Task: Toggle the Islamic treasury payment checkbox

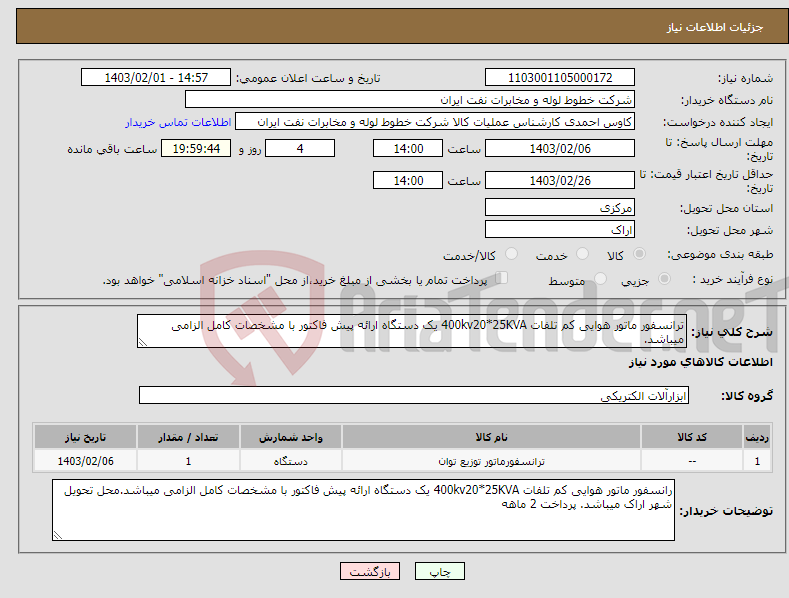Action: [x=502, y=278]
